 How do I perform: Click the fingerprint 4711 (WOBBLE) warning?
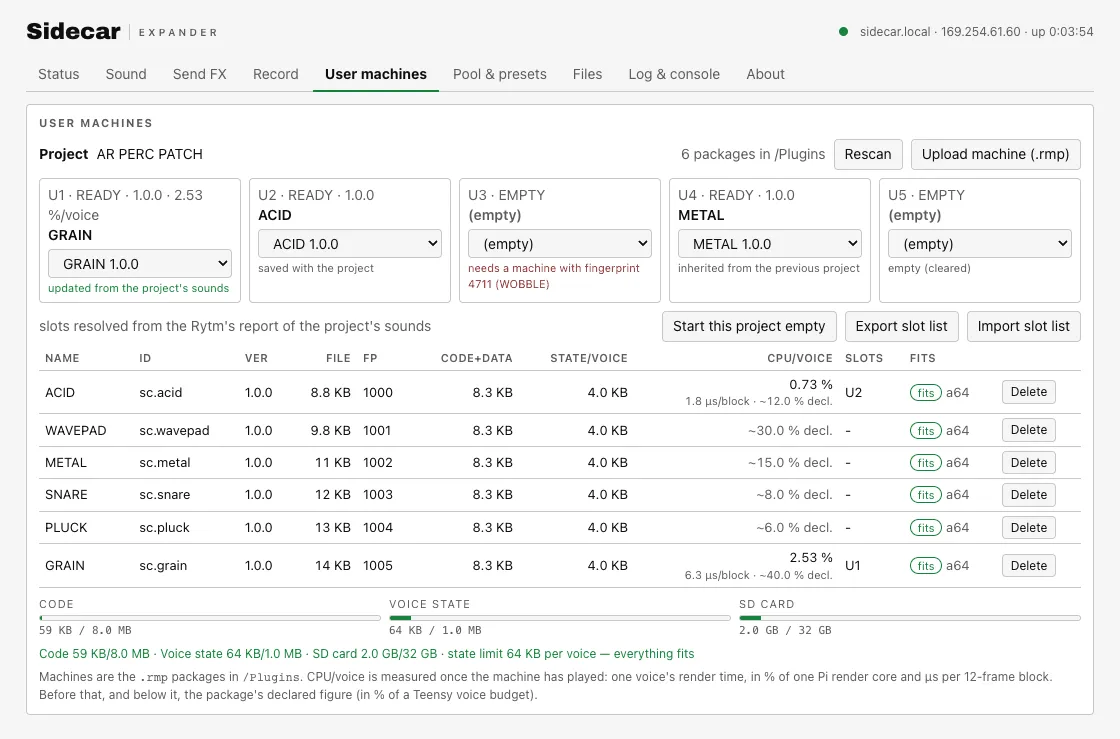(x=554, y=276)
